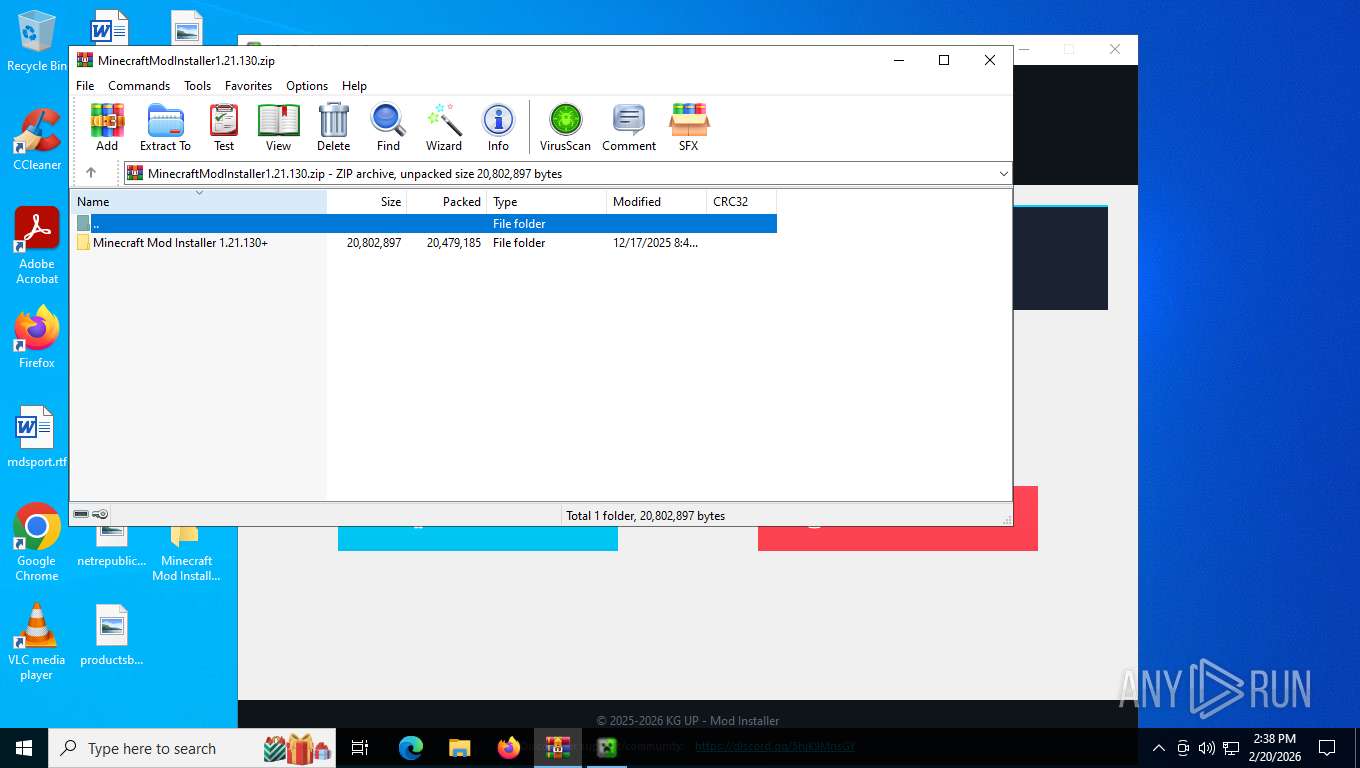Image resolution: width=1360 pixels, height=768 pixels.
Task: Open the notifications center icon
Action: [1327, 748]
